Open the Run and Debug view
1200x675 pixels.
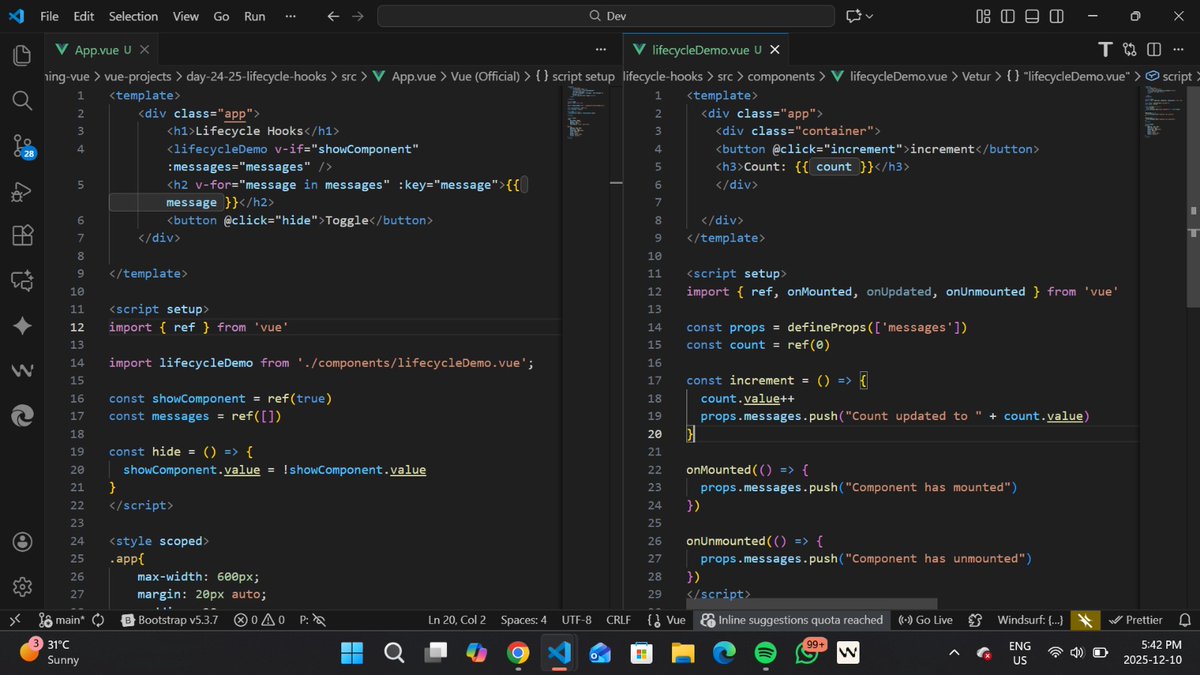[21, 191]
